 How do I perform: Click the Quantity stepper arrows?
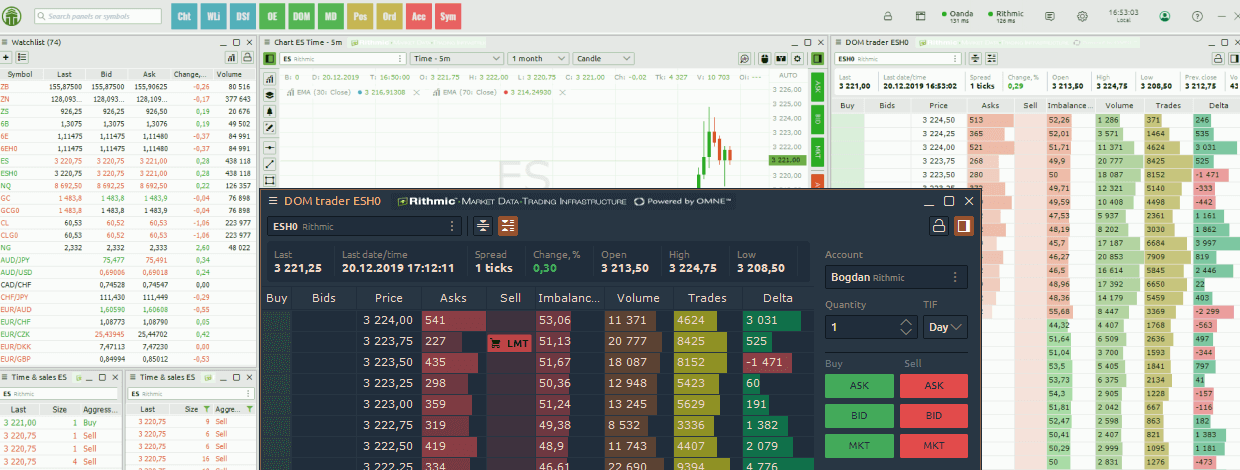tap(906, 326)
